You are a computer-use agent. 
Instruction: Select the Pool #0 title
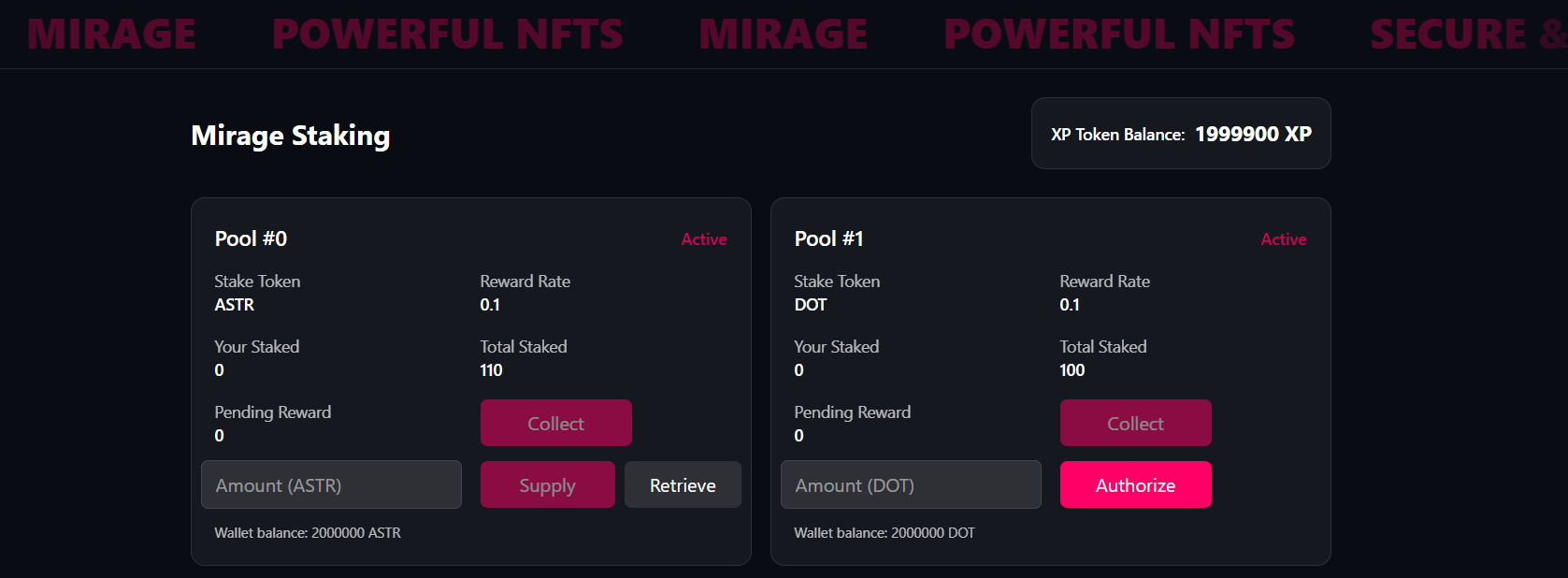coord(251,238)
